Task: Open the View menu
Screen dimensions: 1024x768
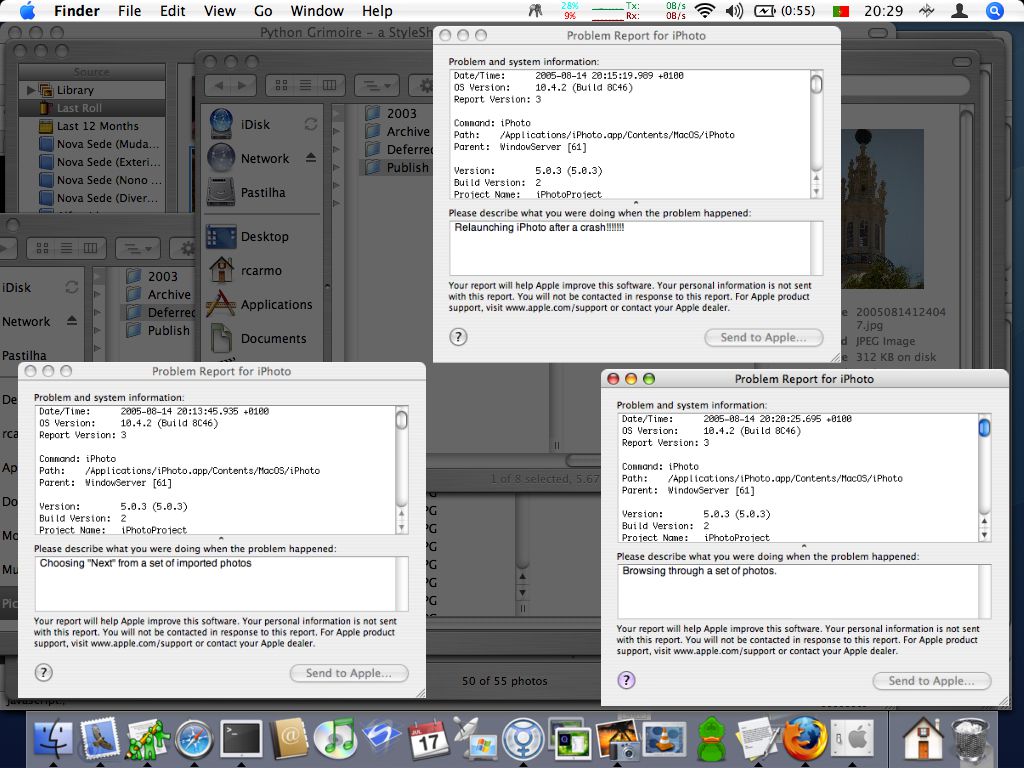Action: tap(219, 11)
